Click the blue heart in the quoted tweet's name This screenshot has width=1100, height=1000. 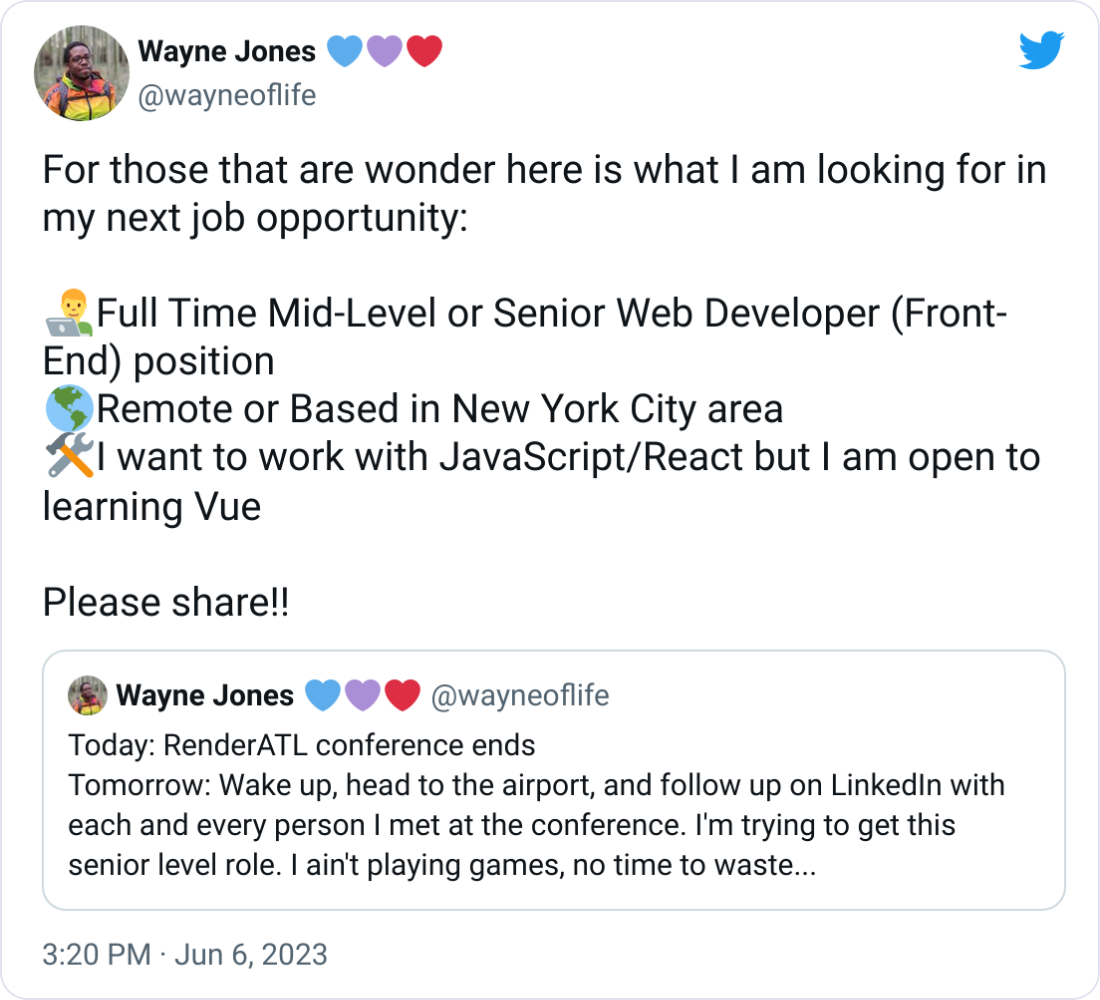(x=322, y=693)
